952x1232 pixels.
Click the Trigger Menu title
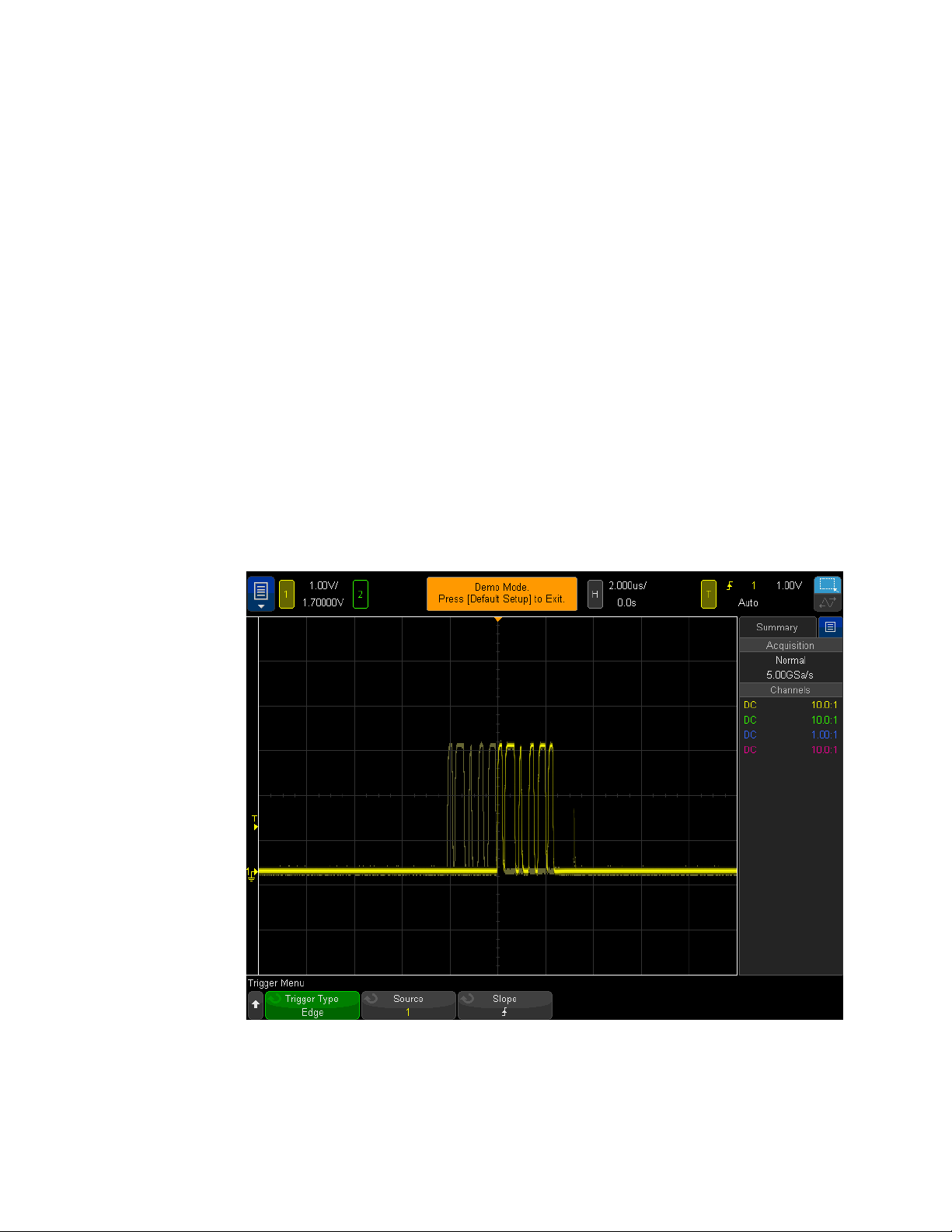276,983
